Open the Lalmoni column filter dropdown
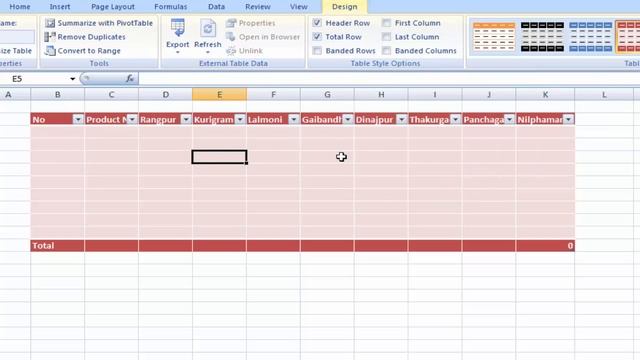The width and height of the screenshot is (640, 360). (294, 119)
